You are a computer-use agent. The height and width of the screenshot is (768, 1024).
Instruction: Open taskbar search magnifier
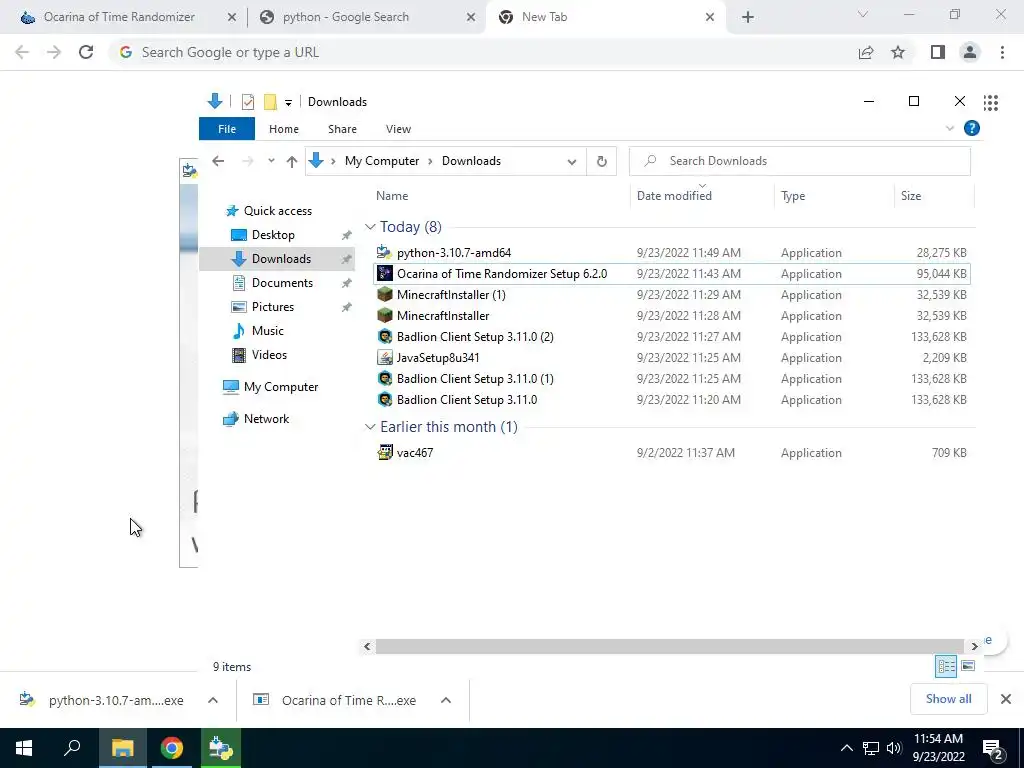(72, 748)
